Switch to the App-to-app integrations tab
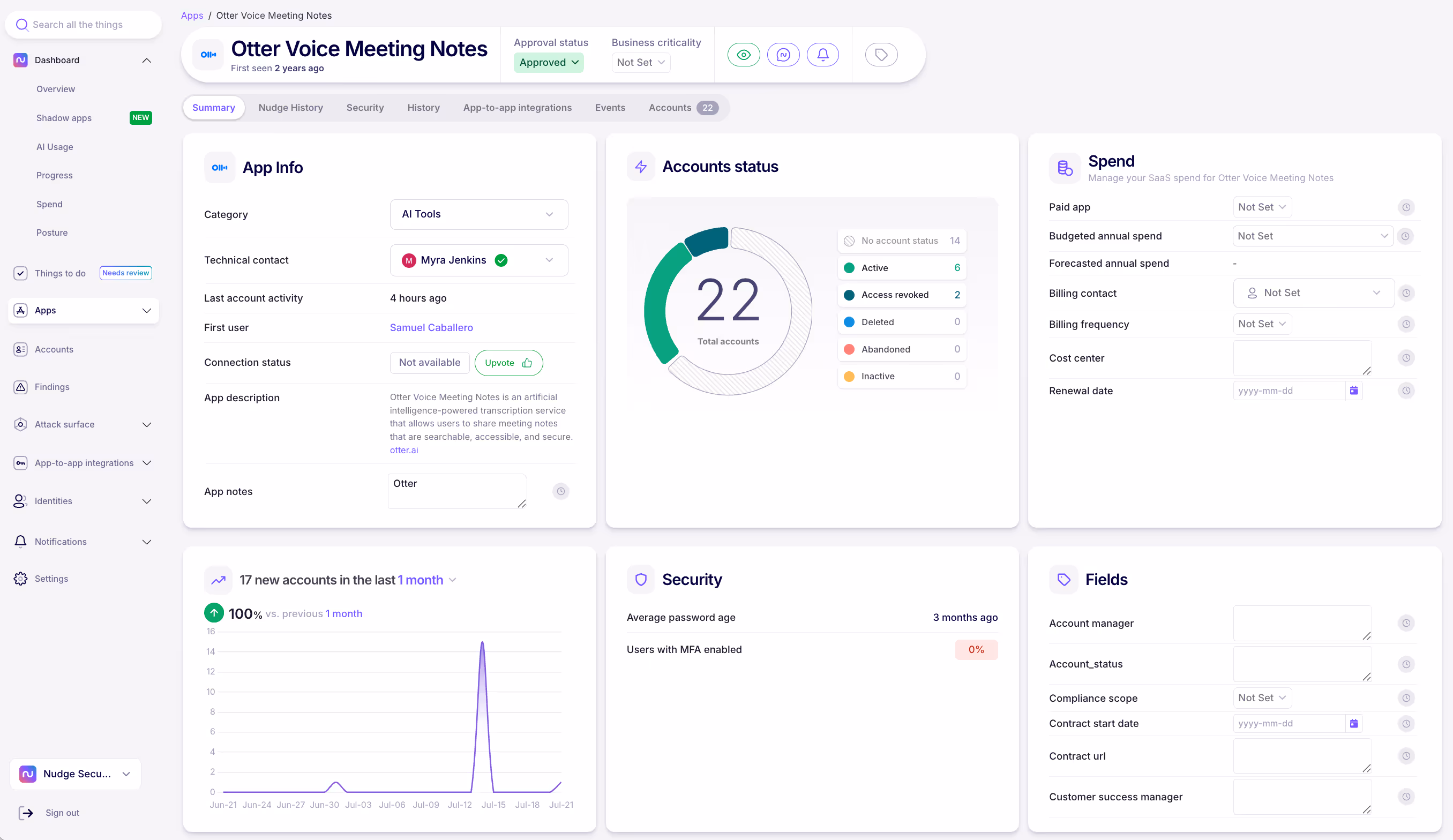 click(x=517, y=108)
